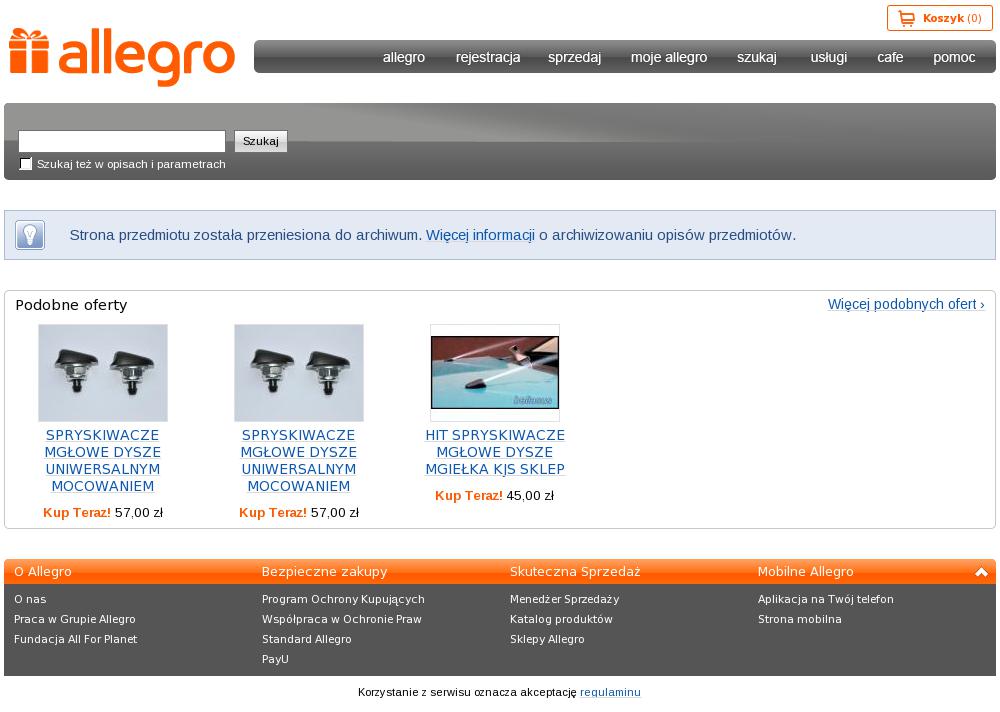Screen dimensions: 1000x712
Task: Click the Szukaj search button
Action: [x=261, y=141]
